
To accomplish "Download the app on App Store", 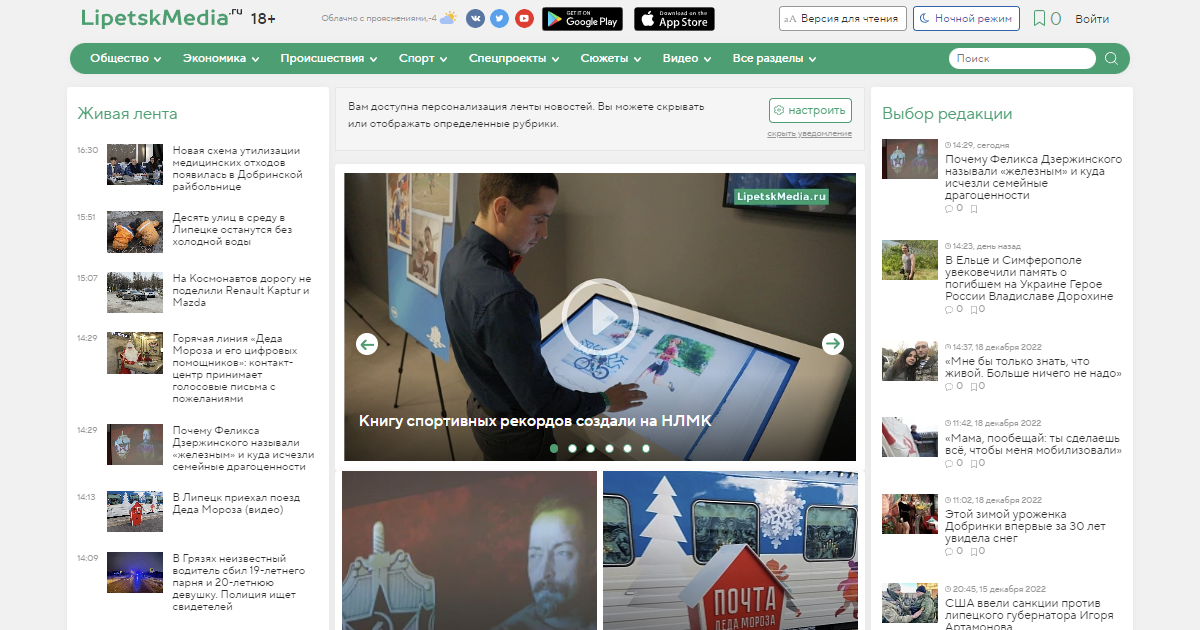I will point(674,19).
